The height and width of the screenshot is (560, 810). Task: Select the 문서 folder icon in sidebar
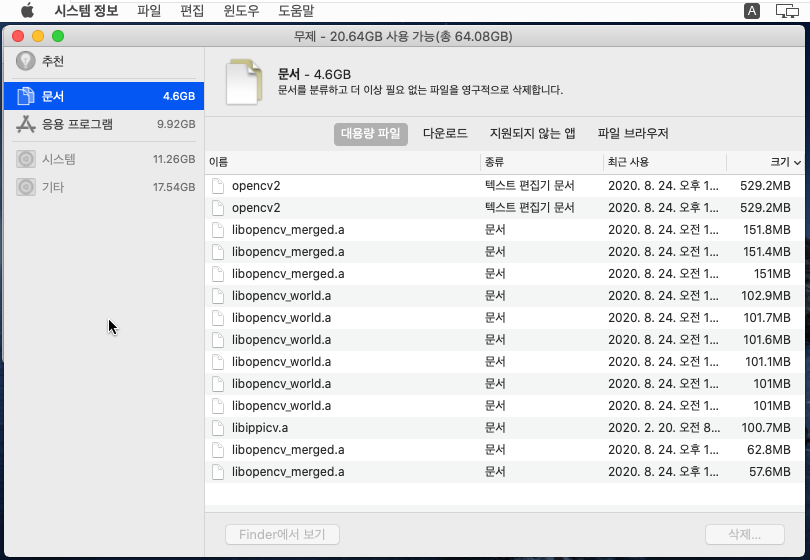(x=25, y=97)
